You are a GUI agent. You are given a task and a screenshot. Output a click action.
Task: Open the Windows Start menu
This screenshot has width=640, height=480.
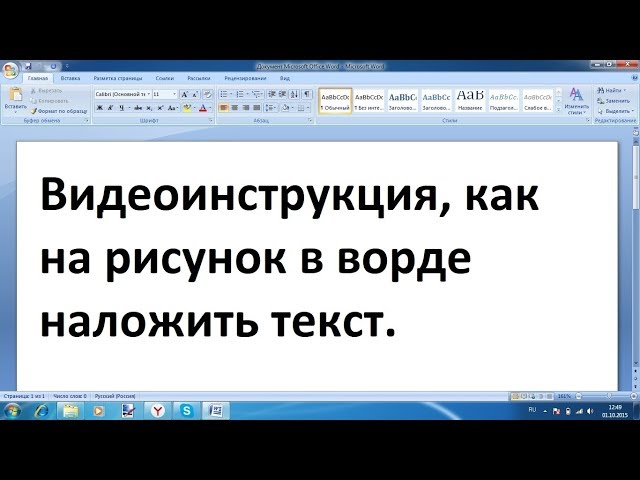(x=12, y=410)
